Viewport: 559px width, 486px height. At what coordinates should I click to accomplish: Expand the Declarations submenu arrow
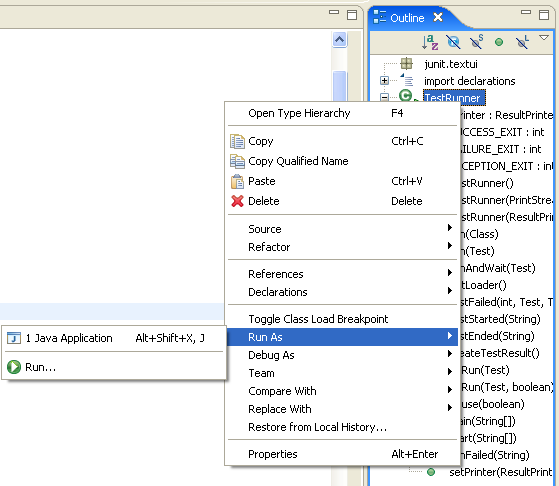click(x=450, y=291)
